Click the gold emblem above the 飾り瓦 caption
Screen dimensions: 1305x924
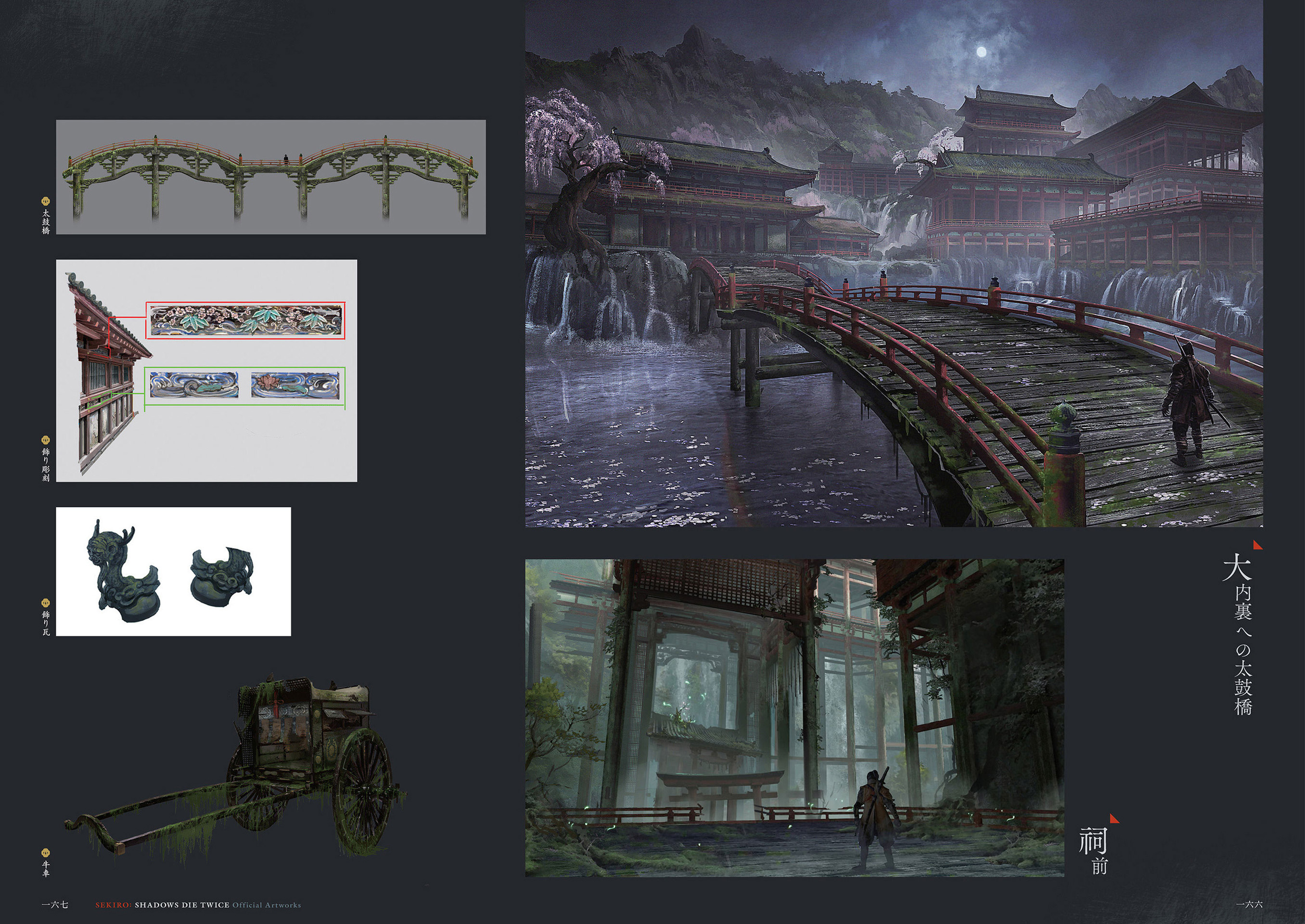click(x=46, y=603)
